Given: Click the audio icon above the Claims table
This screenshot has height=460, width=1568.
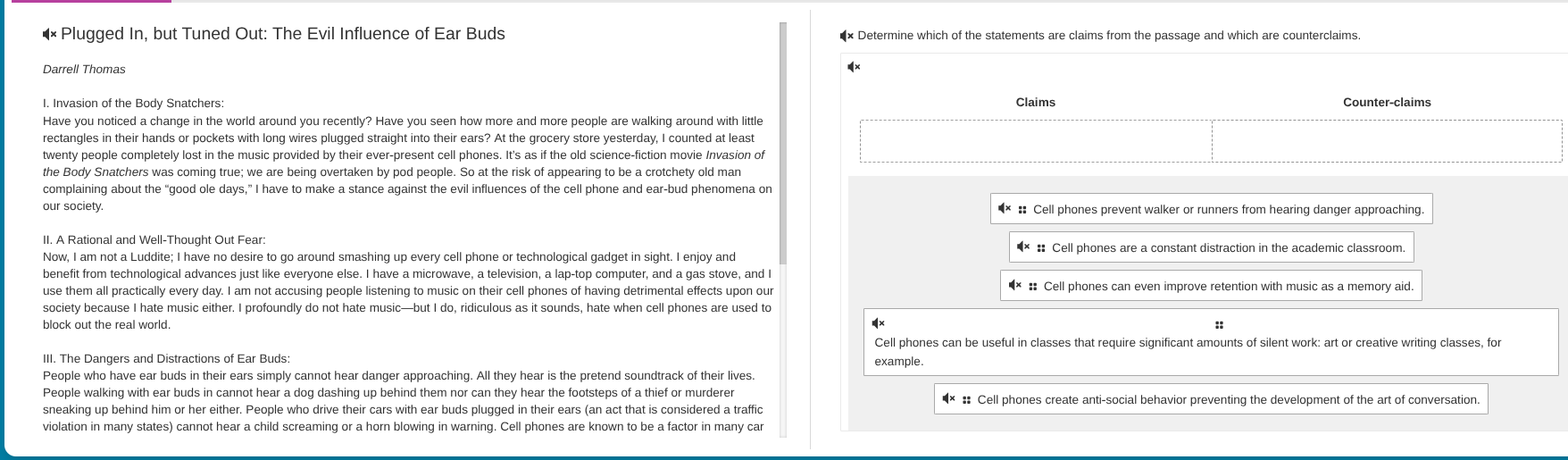Looking at the screenshot, I should pyautogui.click(x=854, y=67).
